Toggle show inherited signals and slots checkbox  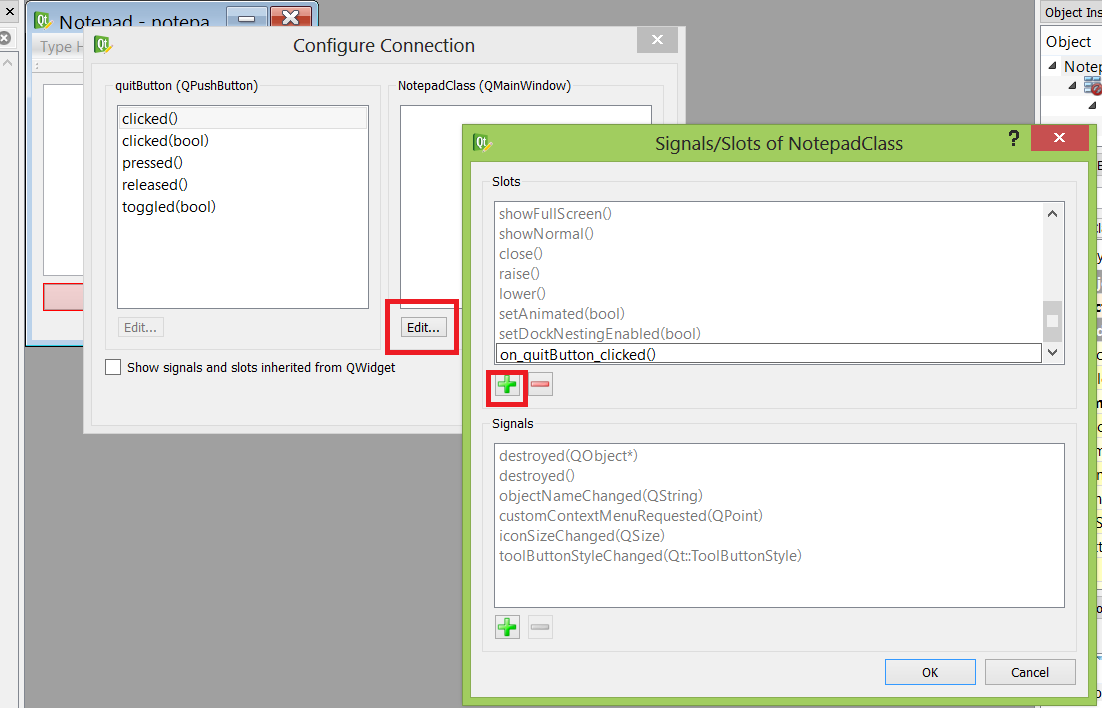(x=112, y=367)
